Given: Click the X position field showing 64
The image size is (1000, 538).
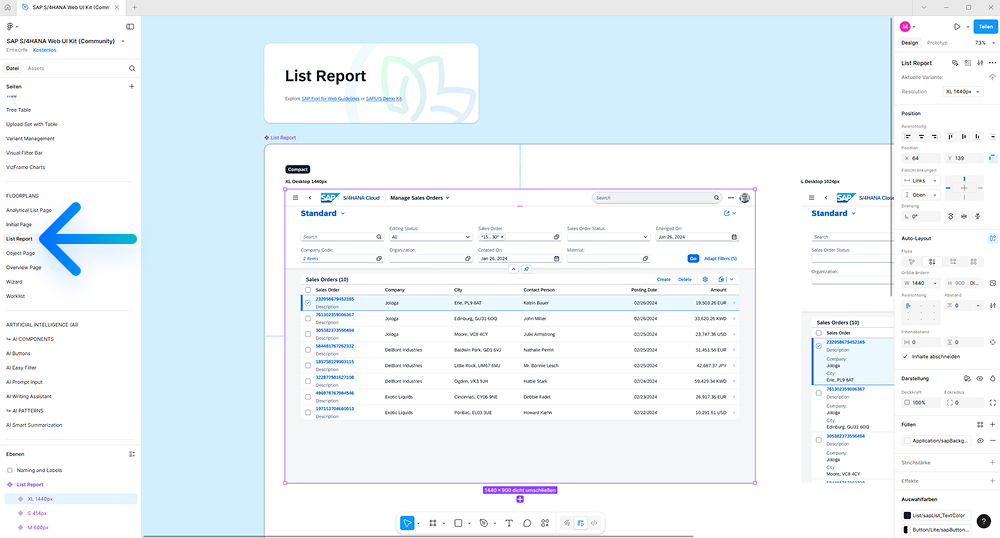Looking at the screenshot, I should [x=921, y=158].
